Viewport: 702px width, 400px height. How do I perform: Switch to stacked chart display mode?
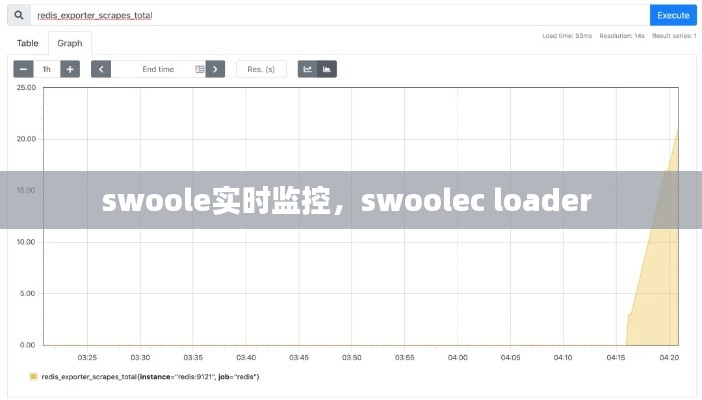click(x=327, y=69)
